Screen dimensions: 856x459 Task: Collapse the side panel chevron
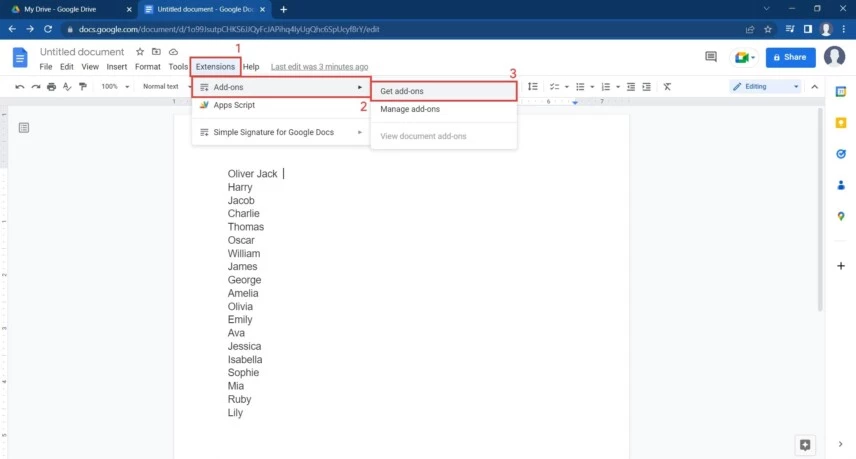[x=840, y=444]
